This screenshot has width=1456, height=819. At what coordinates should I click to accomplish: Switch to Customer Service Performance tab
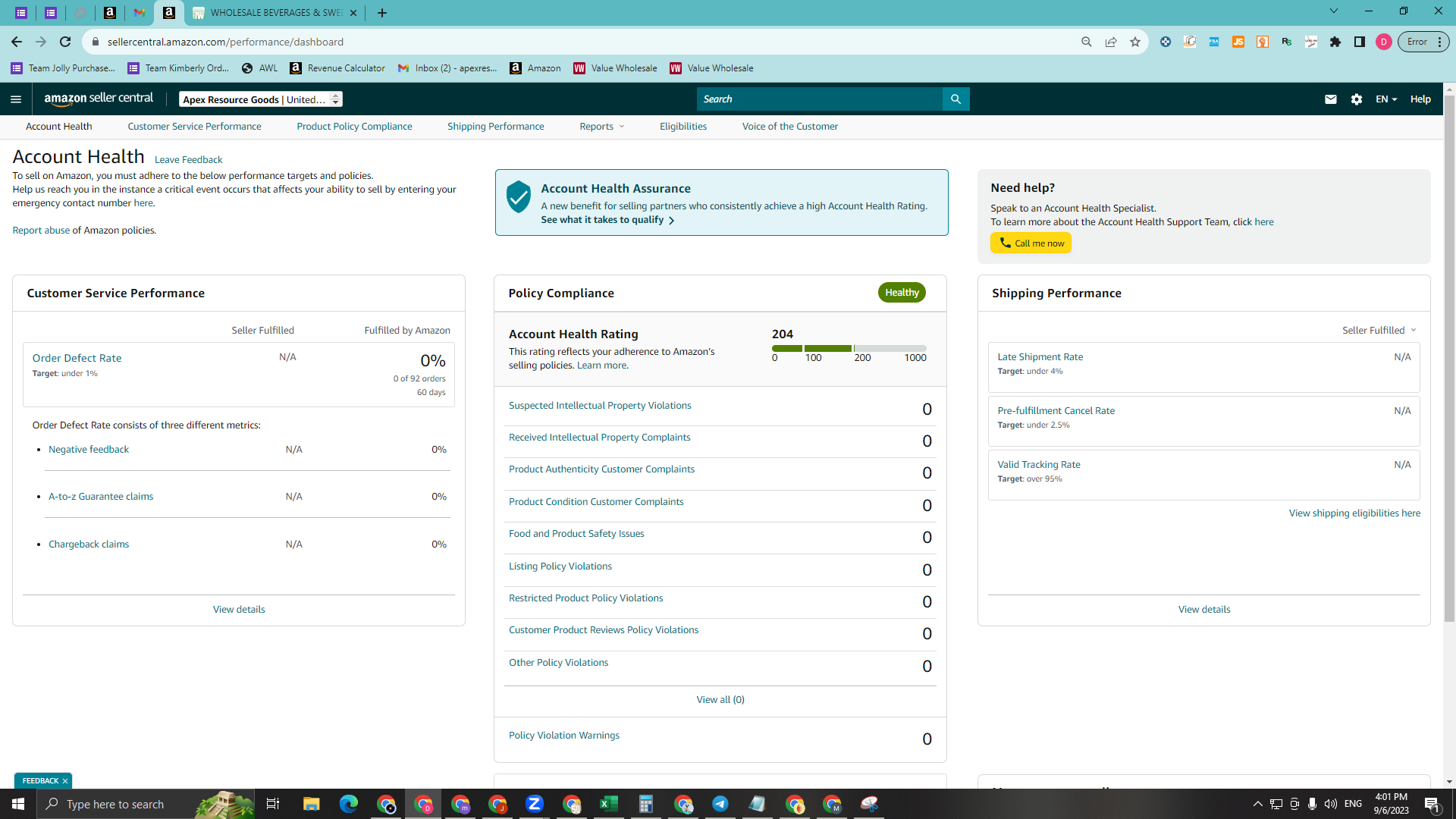194,127
